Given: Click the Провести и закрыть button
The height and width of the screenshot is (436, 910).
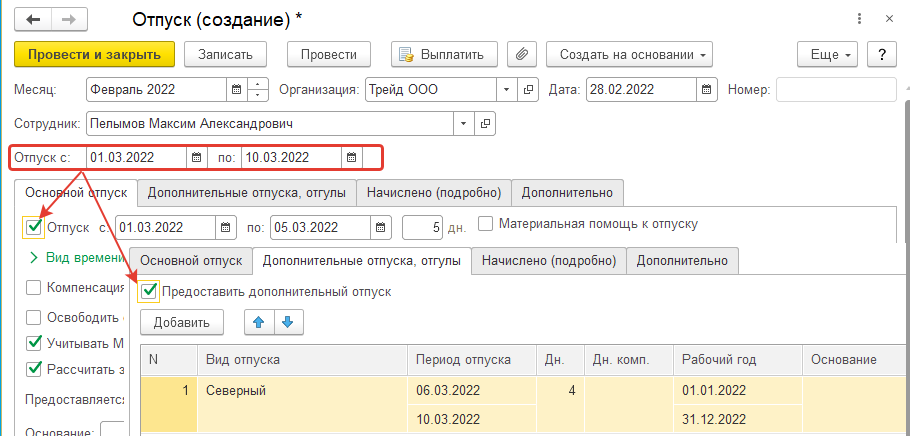Looking at the screenshot, I should click(94, 54).
